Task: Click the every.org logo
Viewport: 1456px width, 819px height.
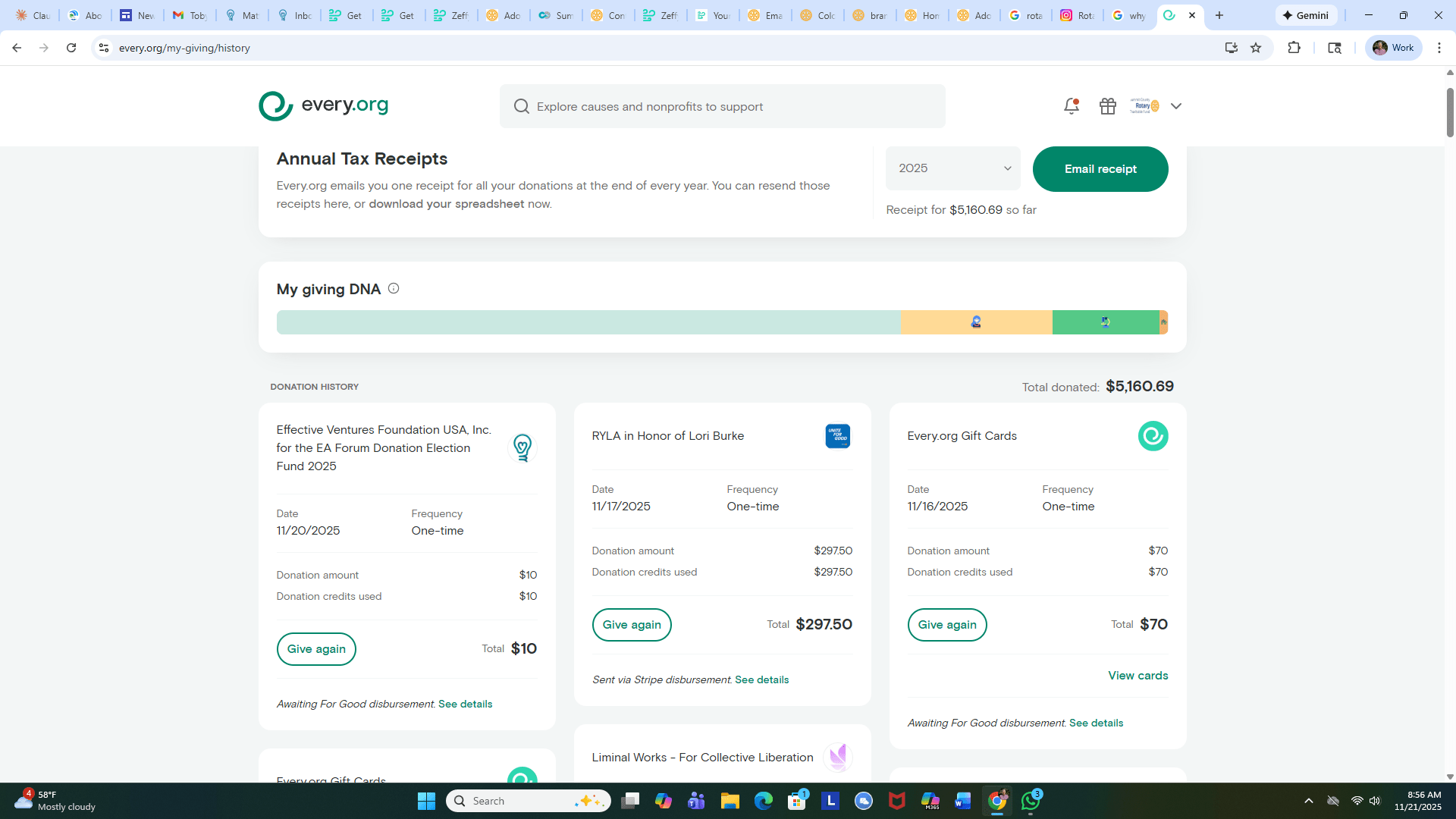Action: point(323,106)
